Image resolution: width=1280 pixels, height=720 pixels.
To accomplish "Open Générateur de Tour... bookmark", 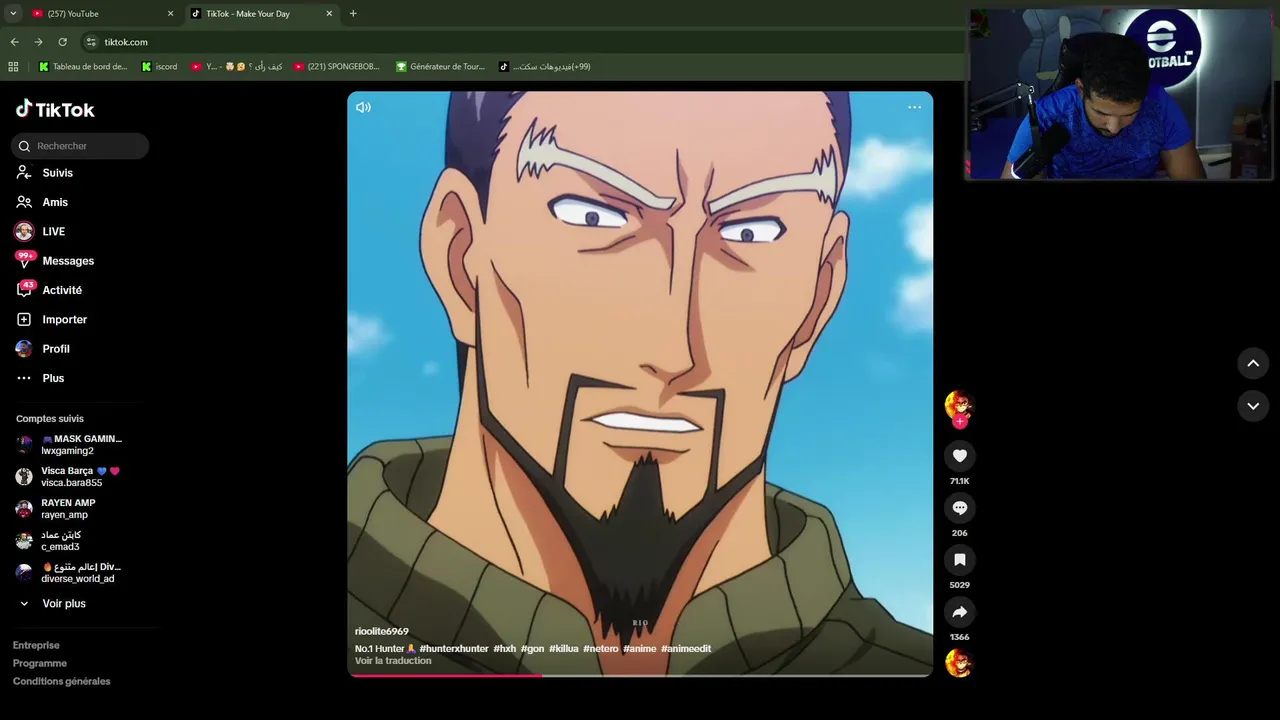I will (x=440, y=67).
